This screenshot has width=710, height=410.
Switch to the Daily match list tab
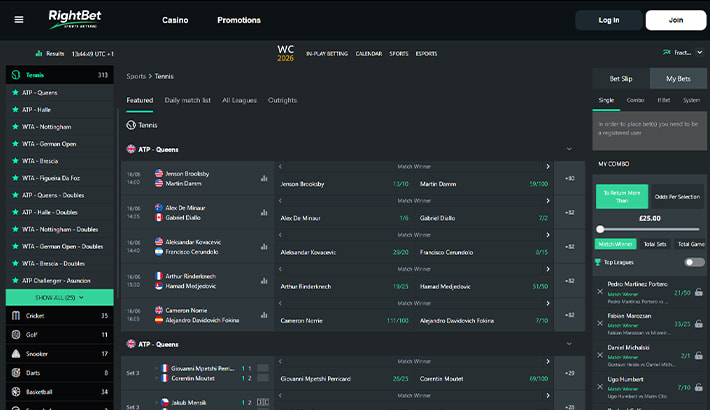187,100
